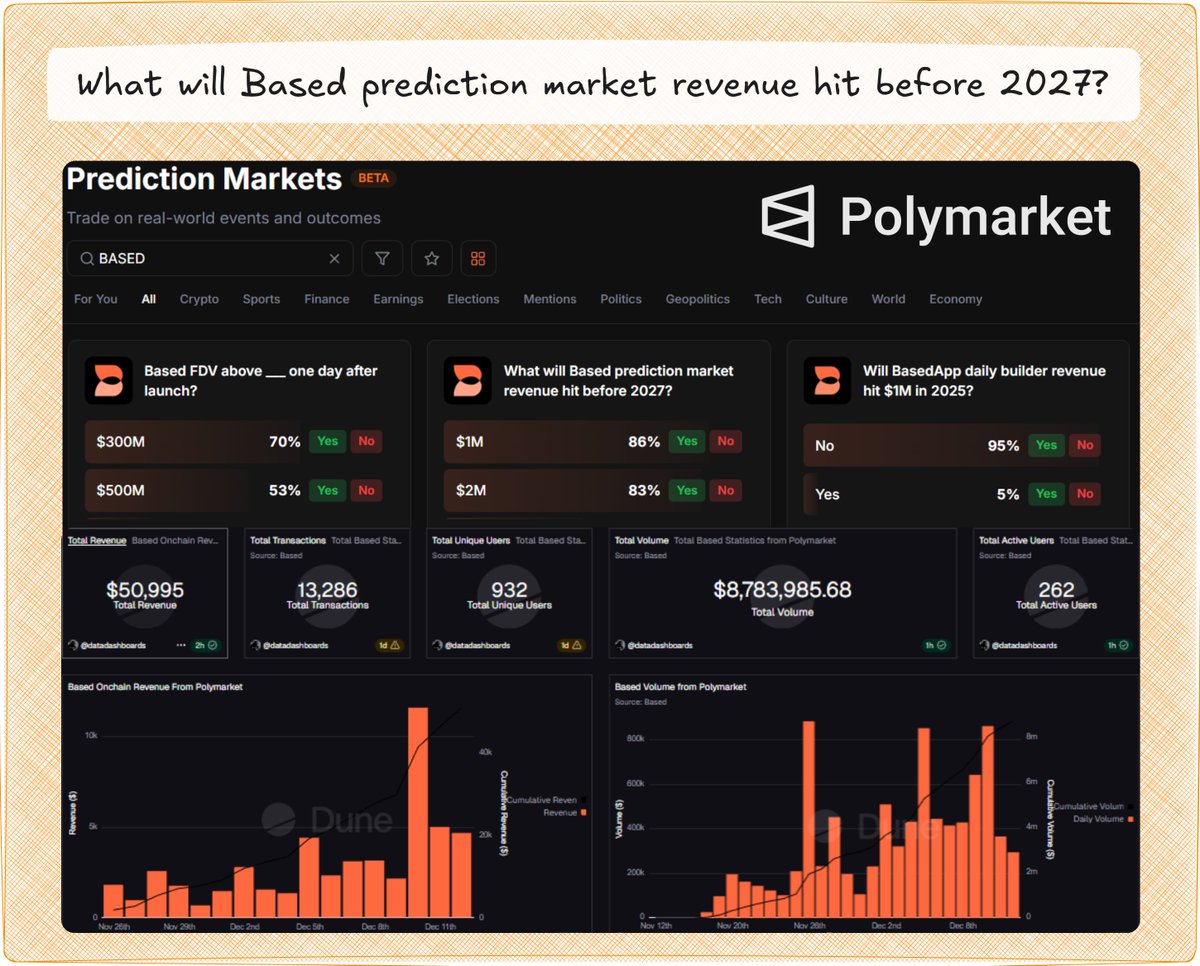Click the 1d warning badge on Total Transactions
This screenshot has width=1200, height=966.
389,646
